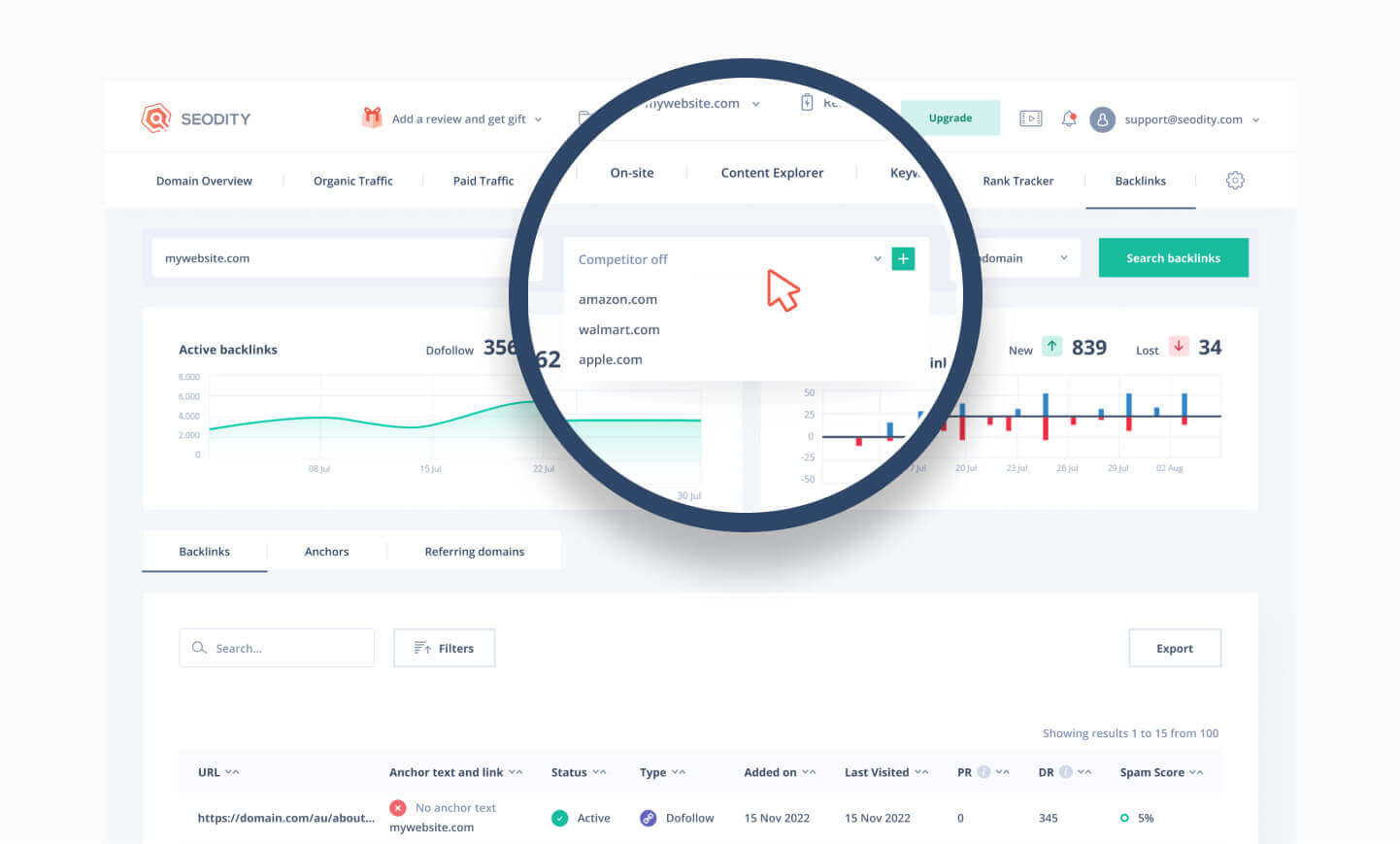
Task: Click the green New arrow-up icon
Action: (1051, 346)
